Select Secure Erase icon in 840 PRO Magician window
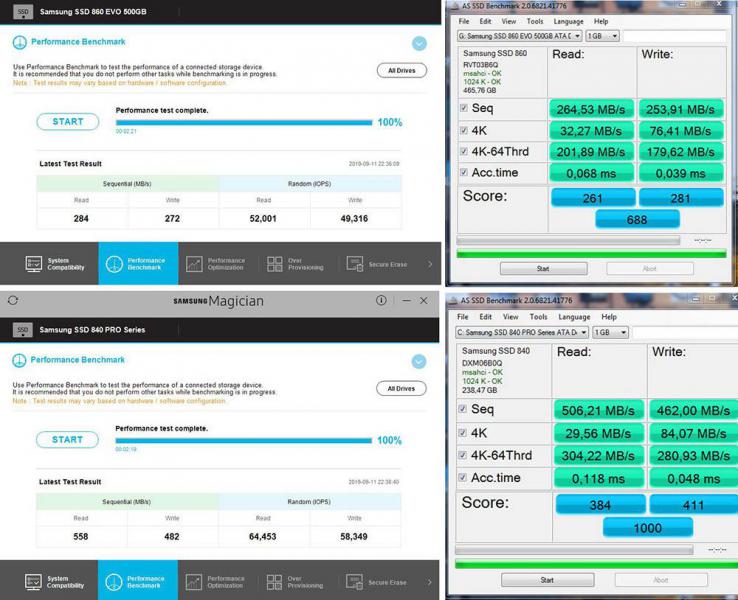The image size is (738, 600). point(354,581)
